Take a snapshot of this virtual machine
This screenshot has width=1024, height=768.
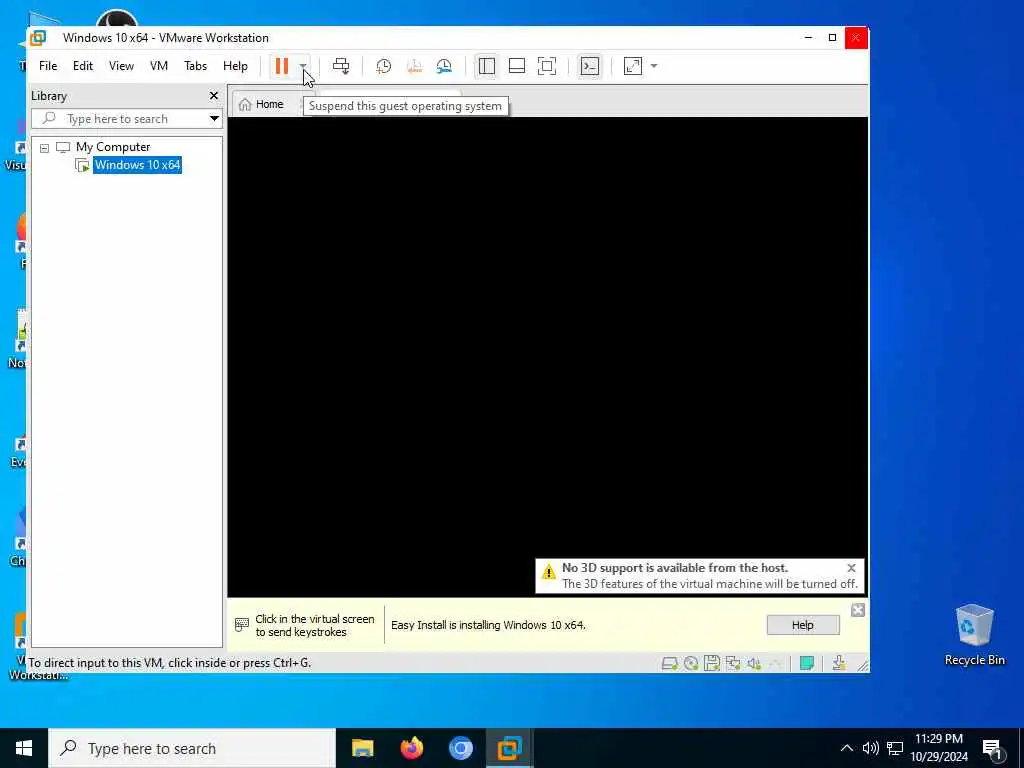[x=383, y=66]
